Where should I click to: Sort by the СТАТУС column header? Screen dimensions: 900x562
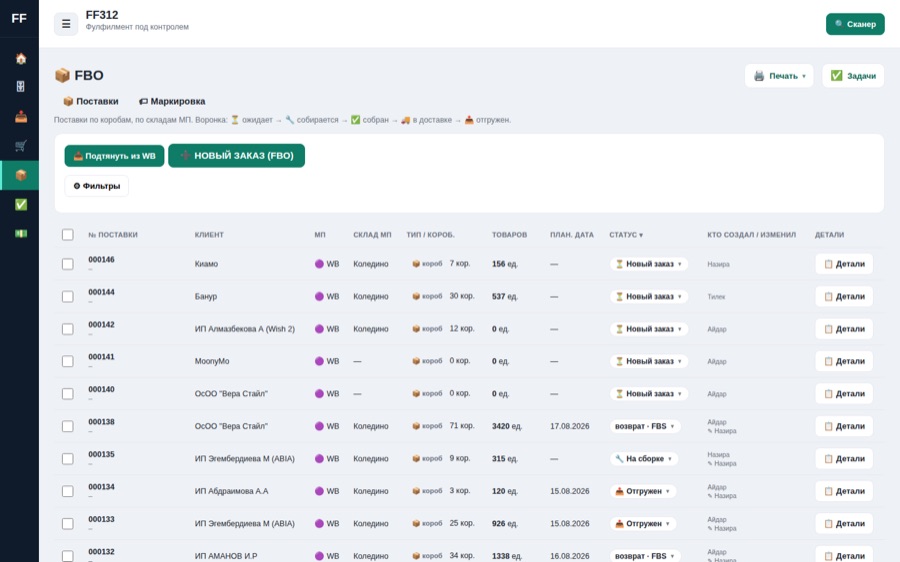626,235
